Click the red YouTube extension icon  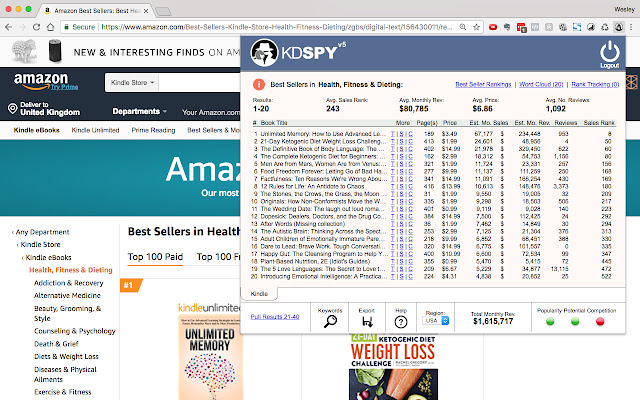pos(493,27)
